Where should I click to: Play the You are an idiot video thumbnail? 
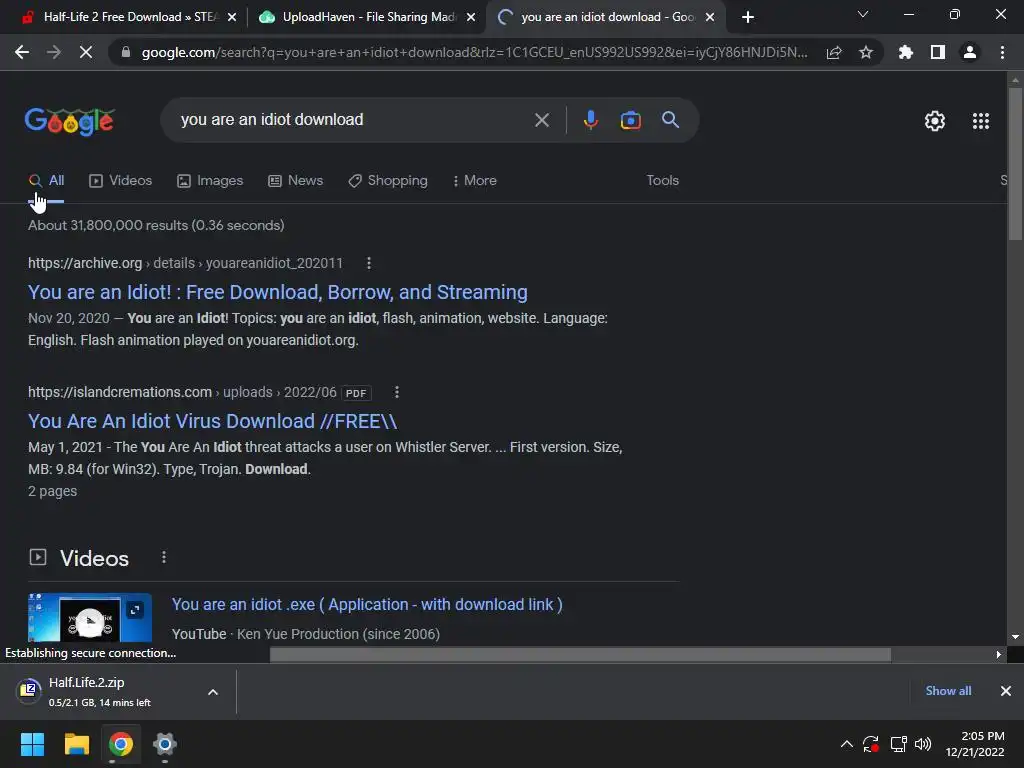[90, 620]
